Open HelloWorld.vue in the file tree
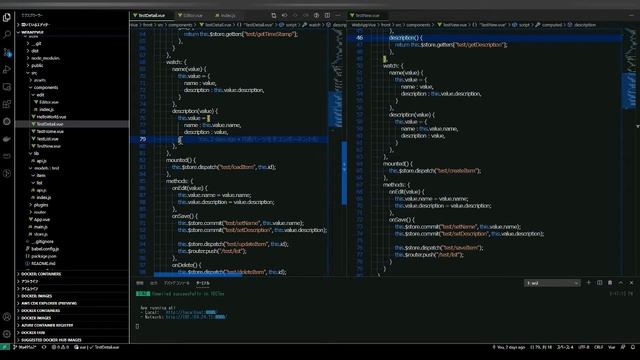The width and height of the screenshot is (640, 360). pyautogui.click(x=51, y=117)
